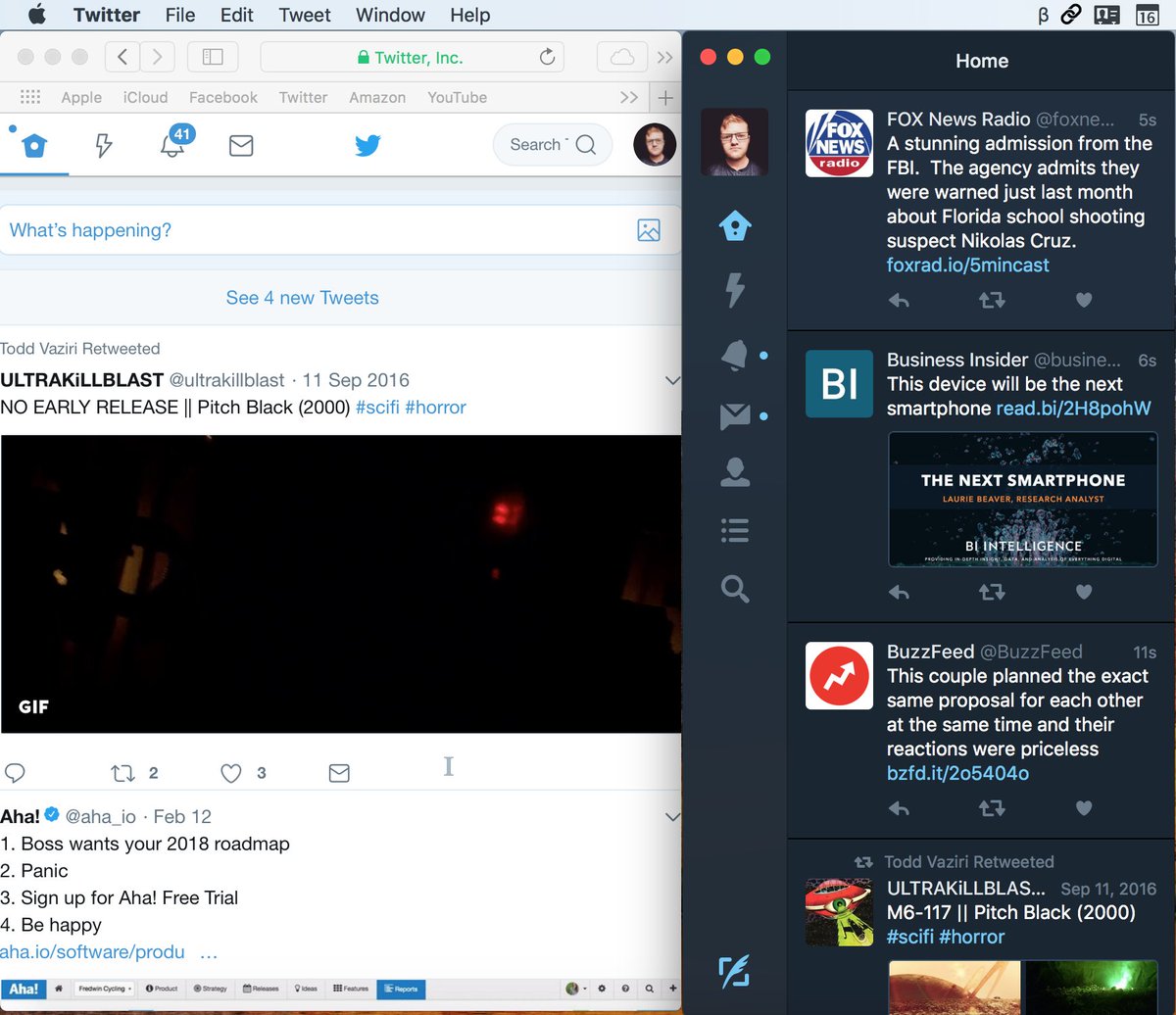Open read.bi/2H8pohW link
Screen dimensions: 1176x1015
tap(1073, 409)
